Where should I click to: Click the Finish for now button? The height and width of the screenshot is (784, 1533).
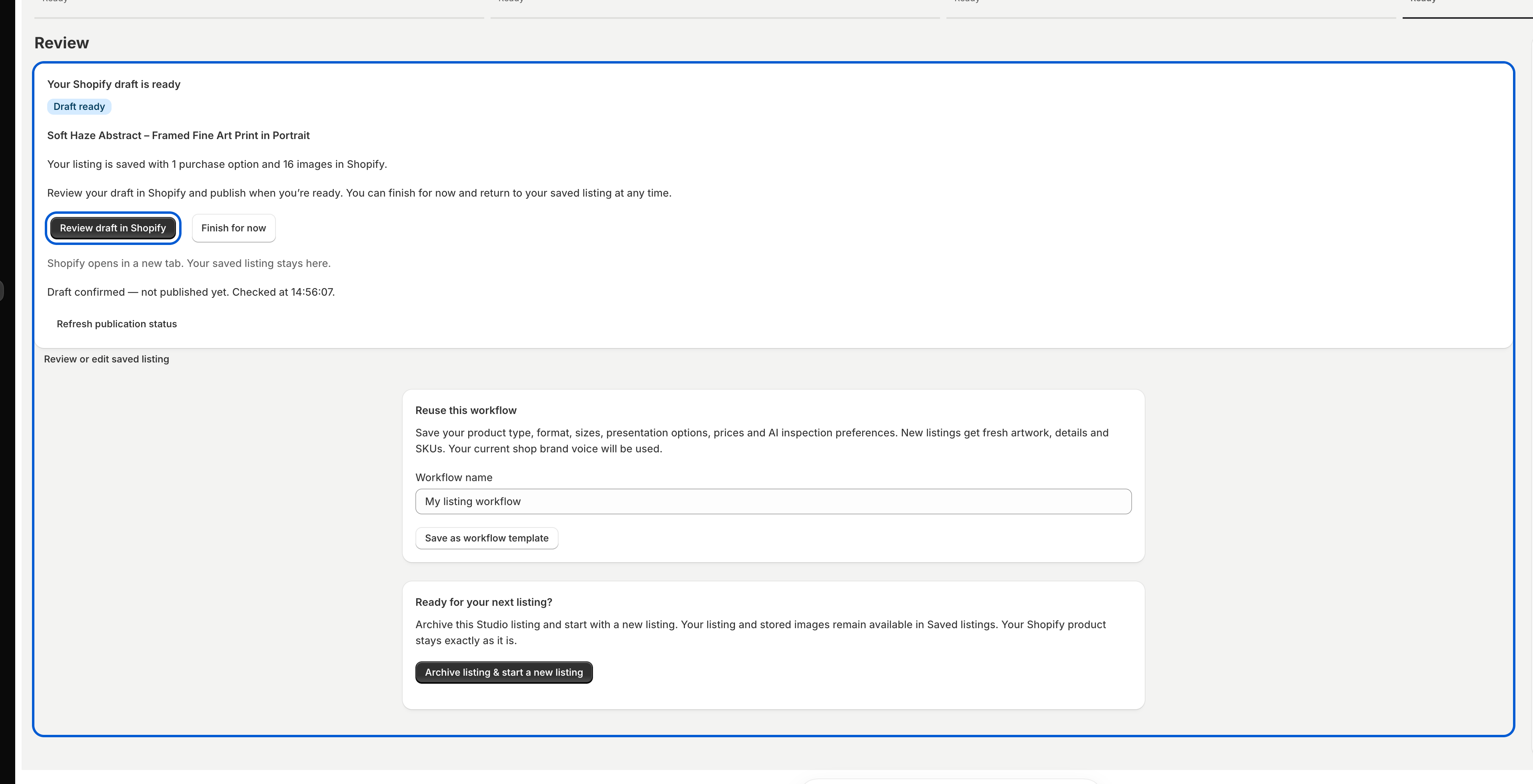click(x=233, y=228)
